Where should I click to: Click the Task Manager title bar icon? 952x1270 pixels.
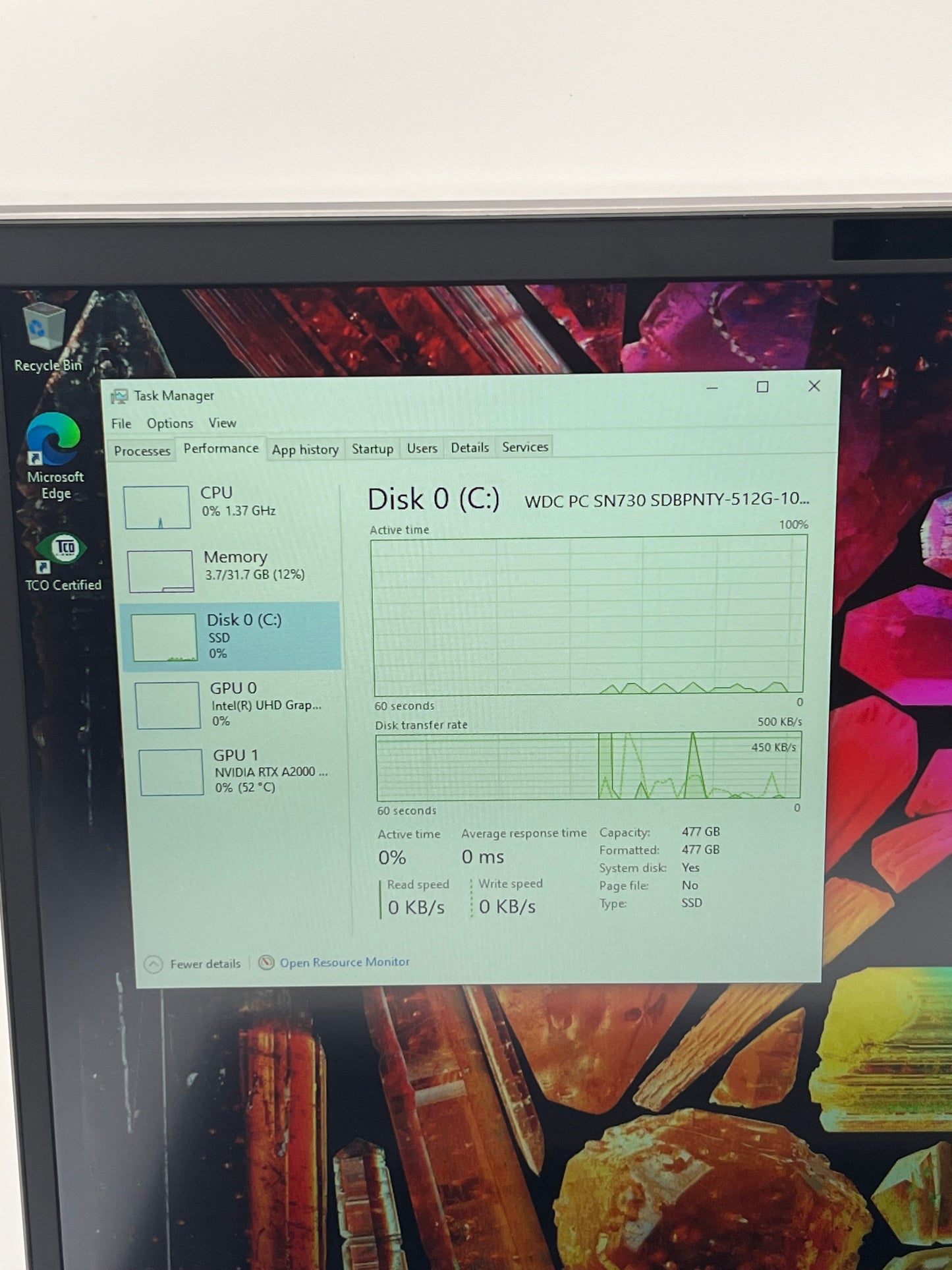pyautogui.click(x=119, y=396)
